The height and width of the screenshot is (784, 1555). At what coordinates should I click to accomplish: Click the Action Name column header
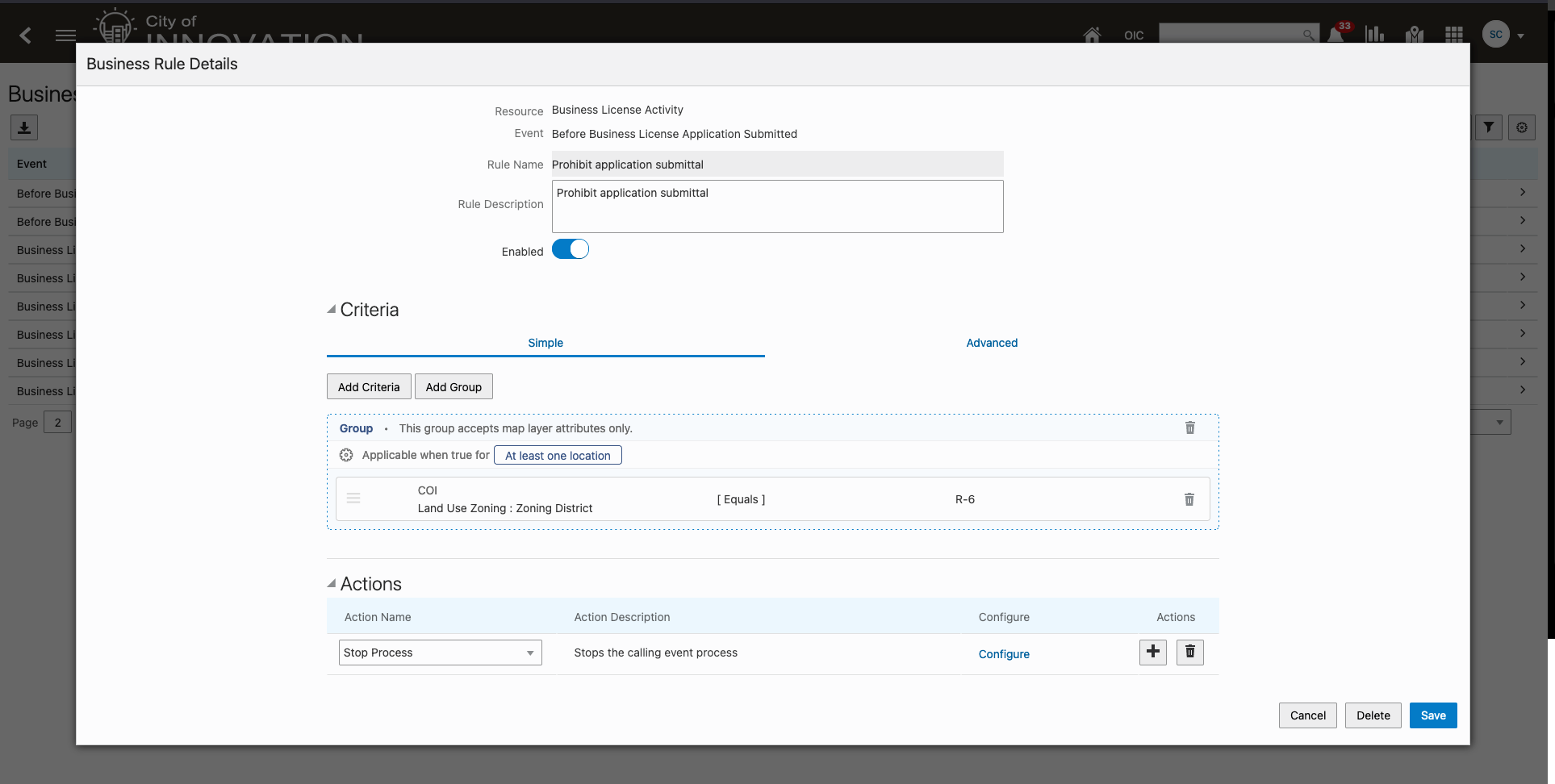pyautogui.click(x=378, y=617)
